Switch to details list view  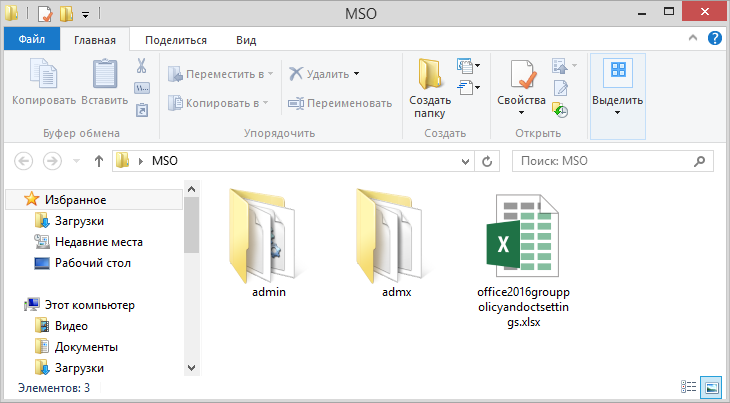click(689, 387)
